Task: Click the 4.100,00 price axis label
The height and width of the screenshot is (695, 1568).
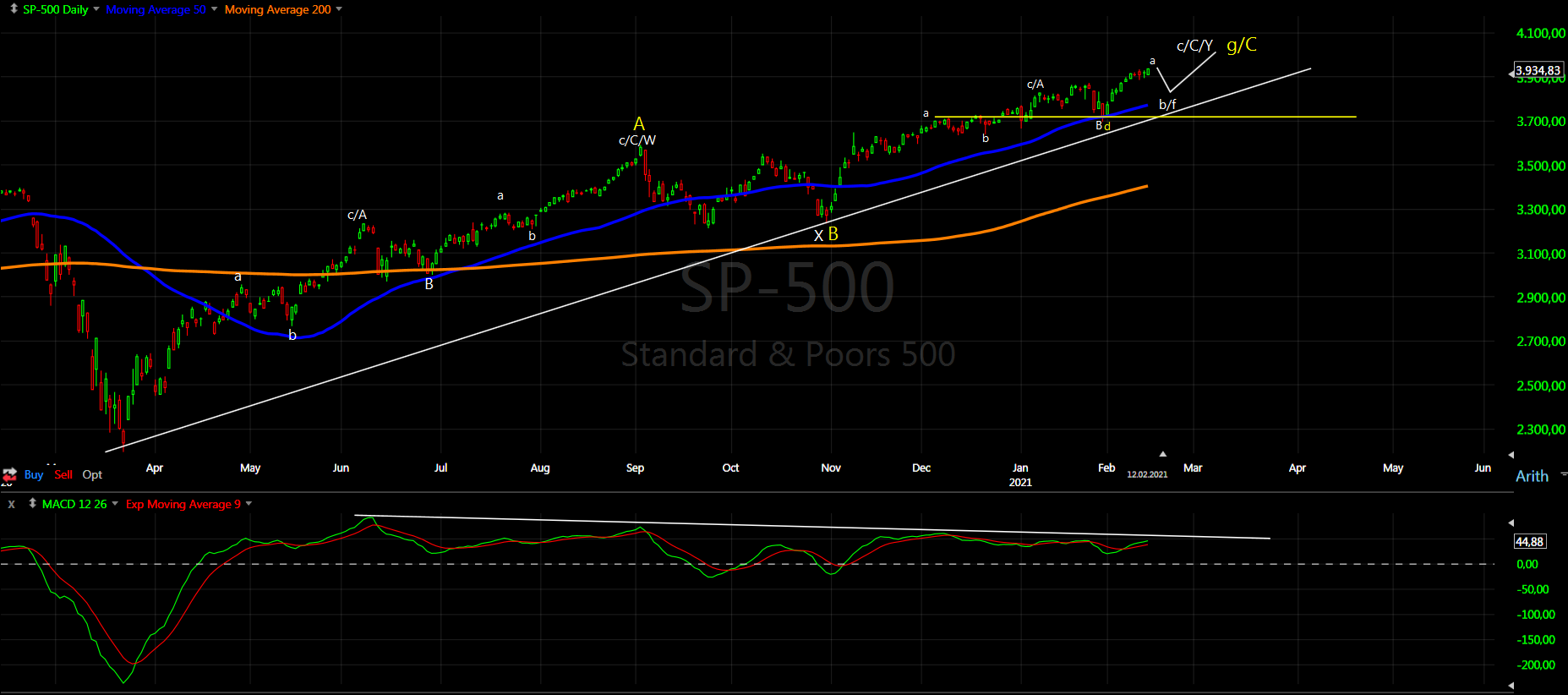Action: pyautogui.click(x=1541, y=33)
